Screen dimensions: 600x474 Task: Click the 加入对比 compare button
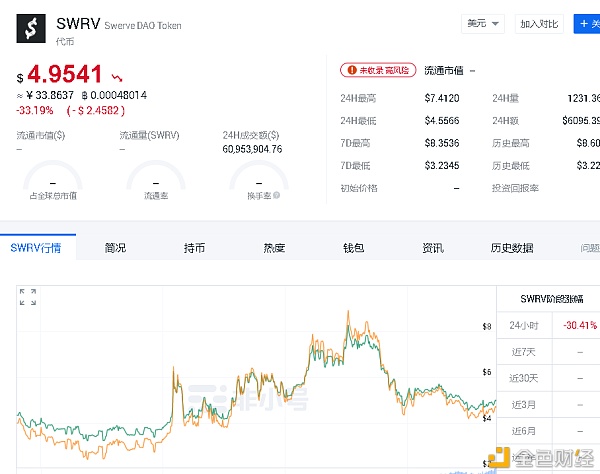coord(539,24)
